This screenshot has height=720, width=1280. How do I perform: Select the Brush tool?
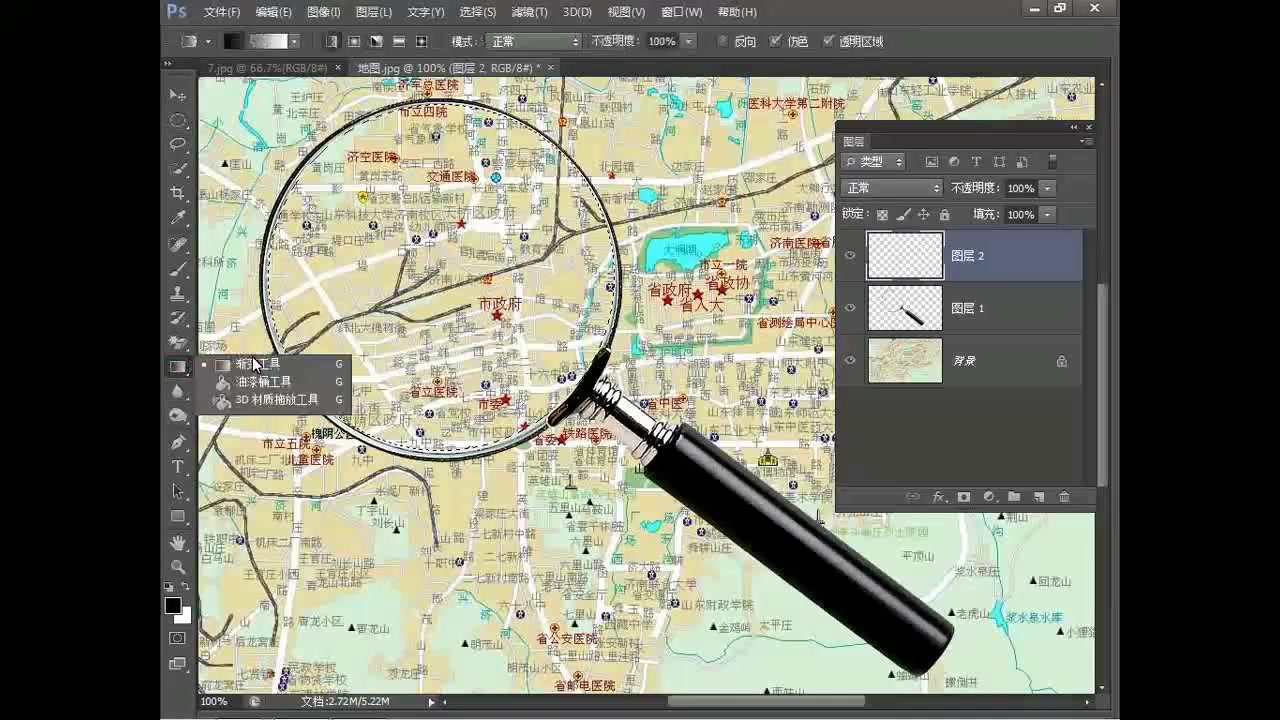click(x=178, y=270)
